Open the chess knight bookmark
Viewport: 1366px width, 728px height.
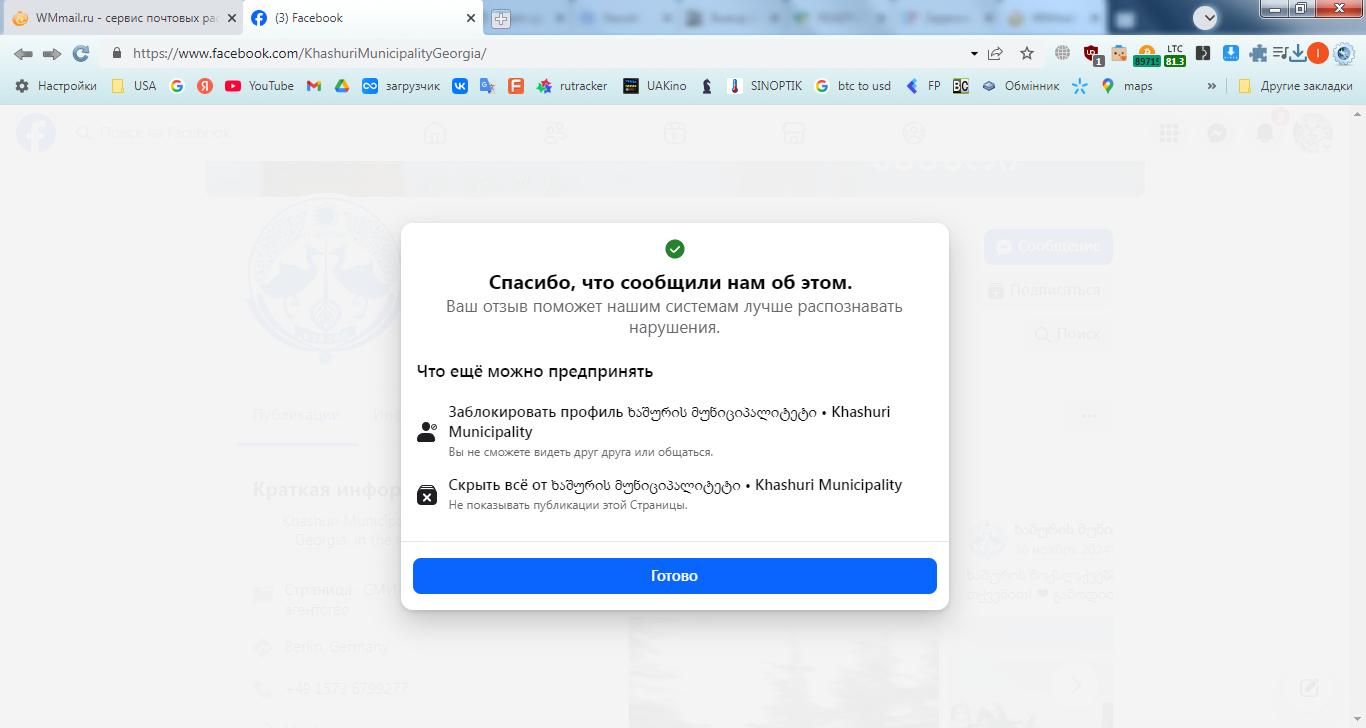(707, 86)
